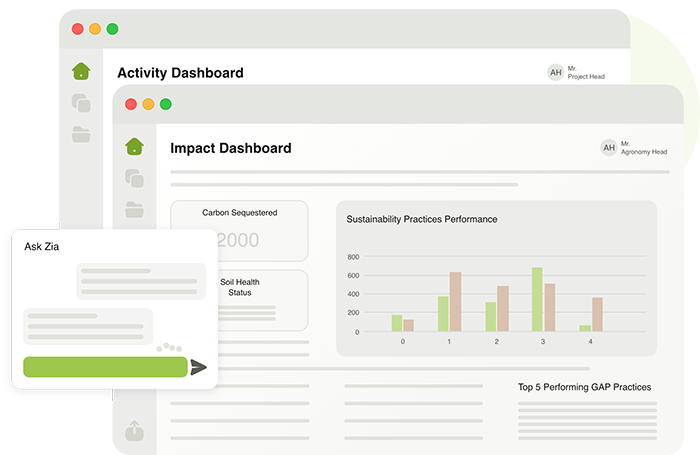The height and width of the screenshot is (455, 700).
Task: Click the tallest green bar at category 3
Action: (537, 299)
